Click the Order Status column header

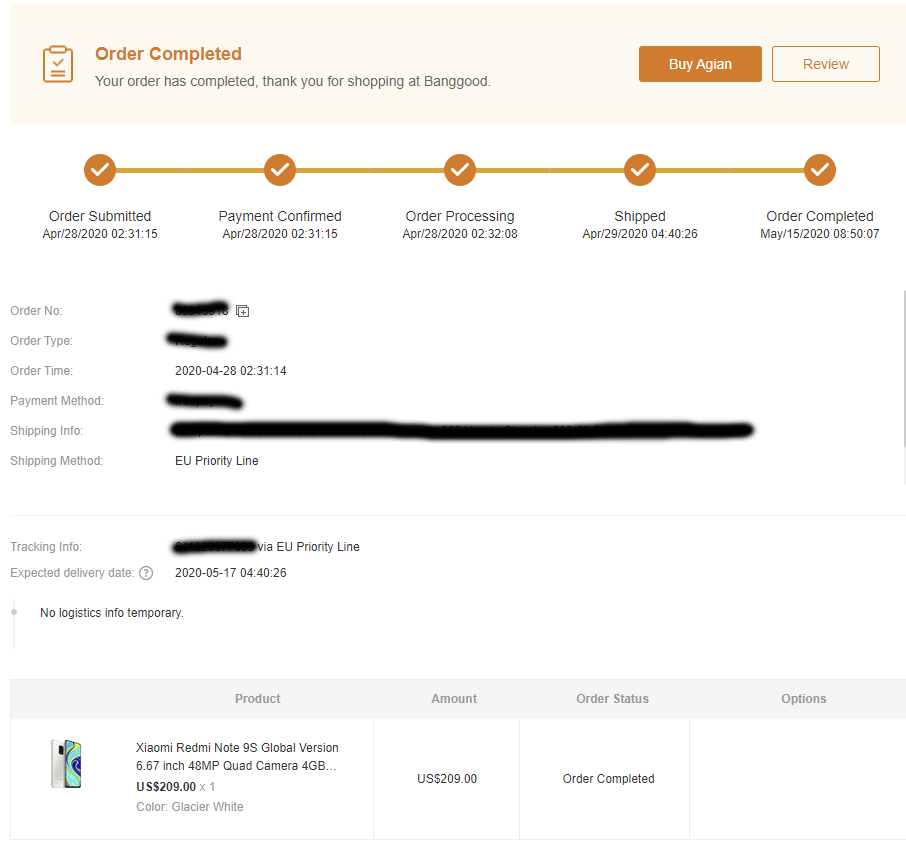(612, 699)
